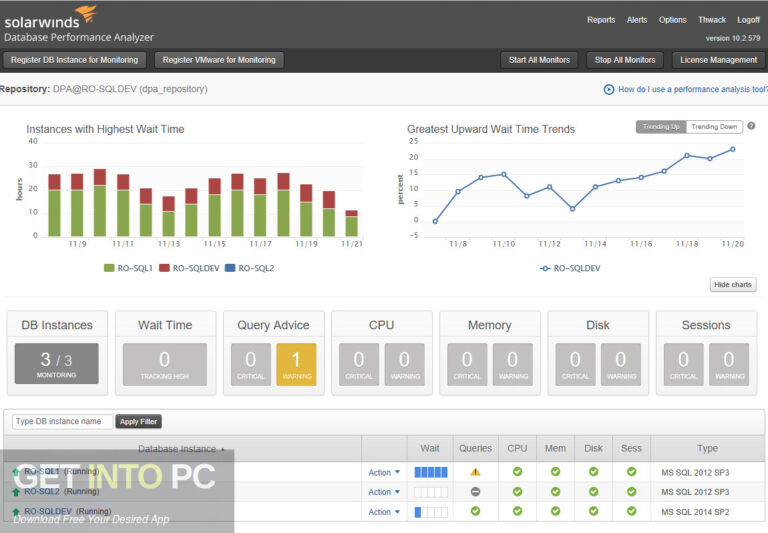Click the RO-SQLDEV wait bar indicator
The image size is (768, 533).
click(431, 512)
